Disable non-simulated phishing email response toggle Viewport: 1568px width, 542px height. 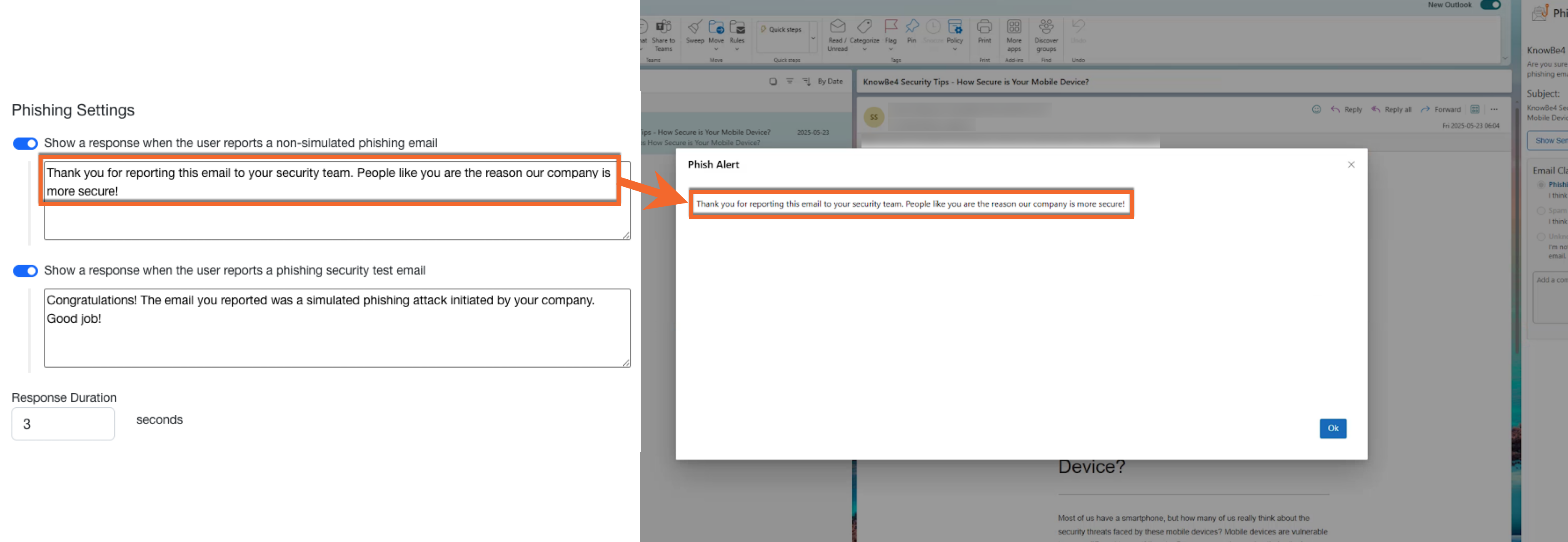coord(24,143)
